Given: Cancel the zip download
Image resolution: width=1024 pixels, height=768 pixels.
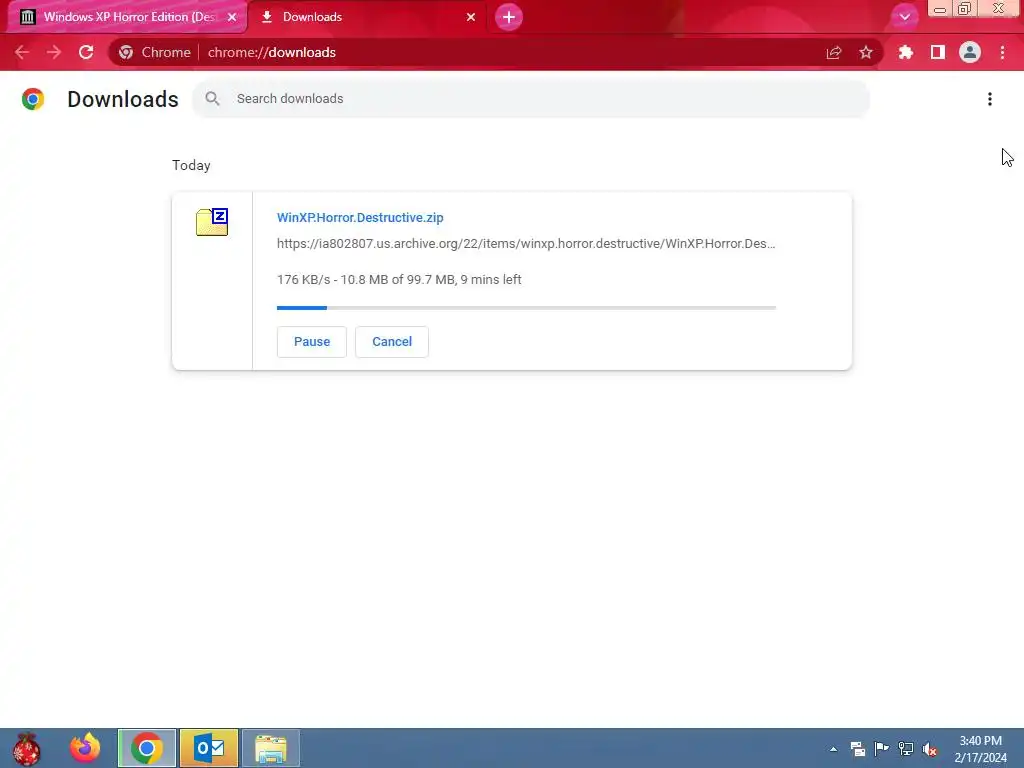Looking at the screenshot, I should [x=392, y=342].
